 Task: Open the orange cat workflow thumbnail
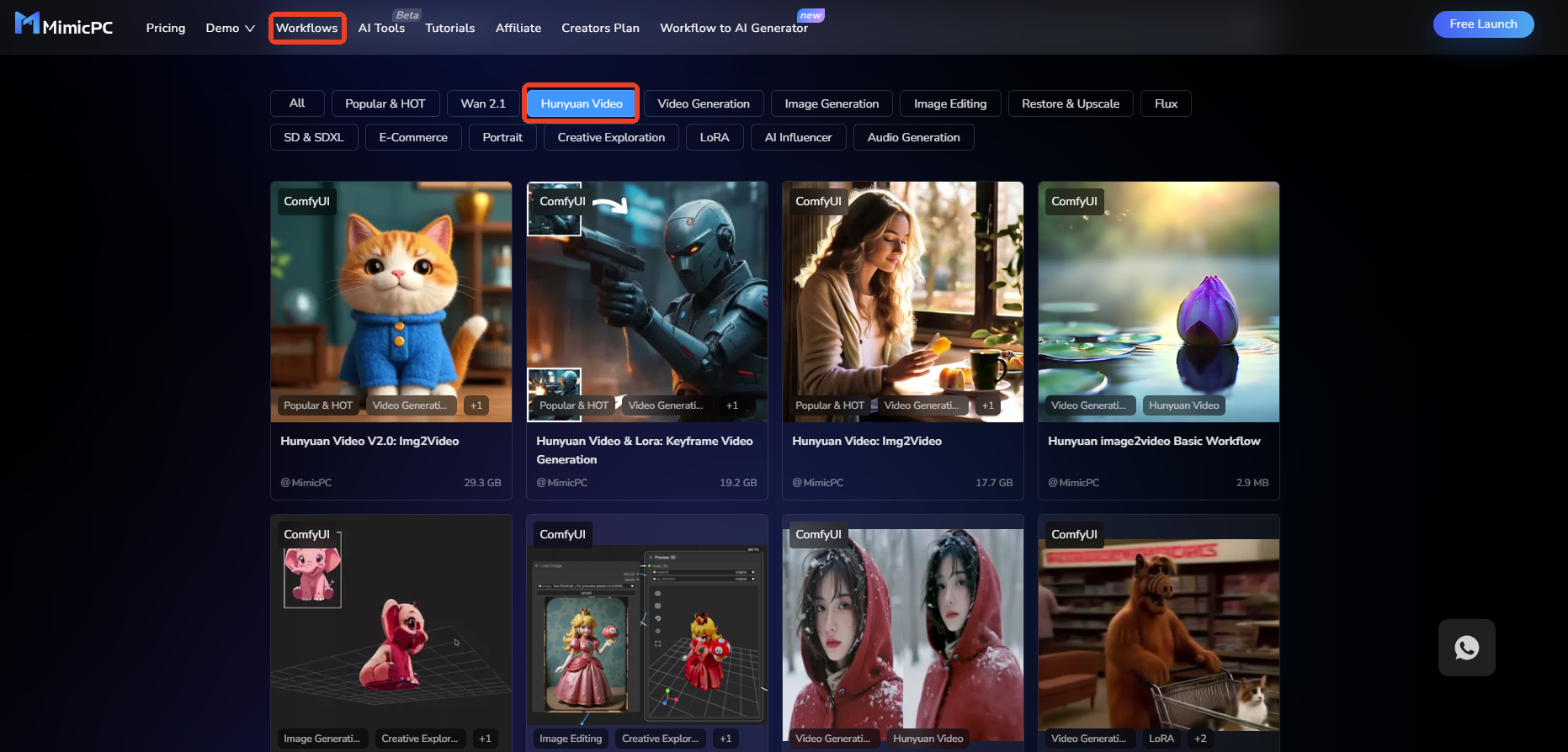pyautogui.click(x=391, y=302)
